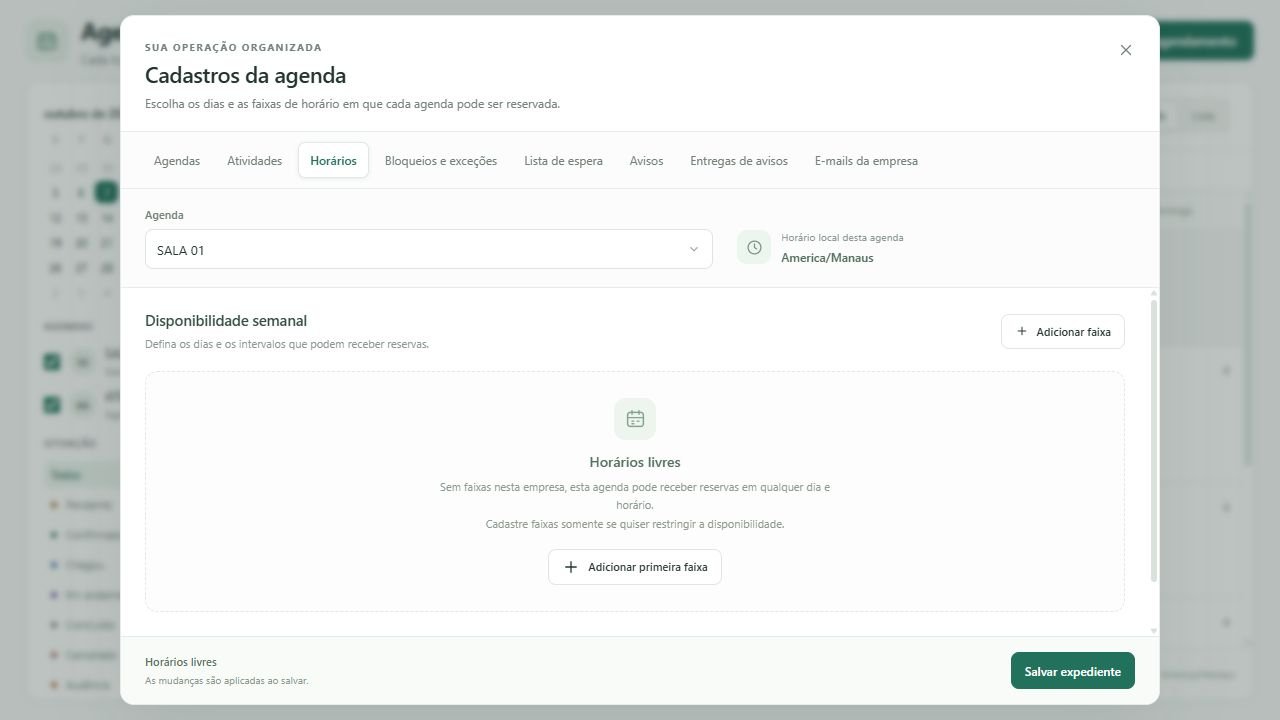
Task: Click Salvar expediente button
Action: point(1073,672)
